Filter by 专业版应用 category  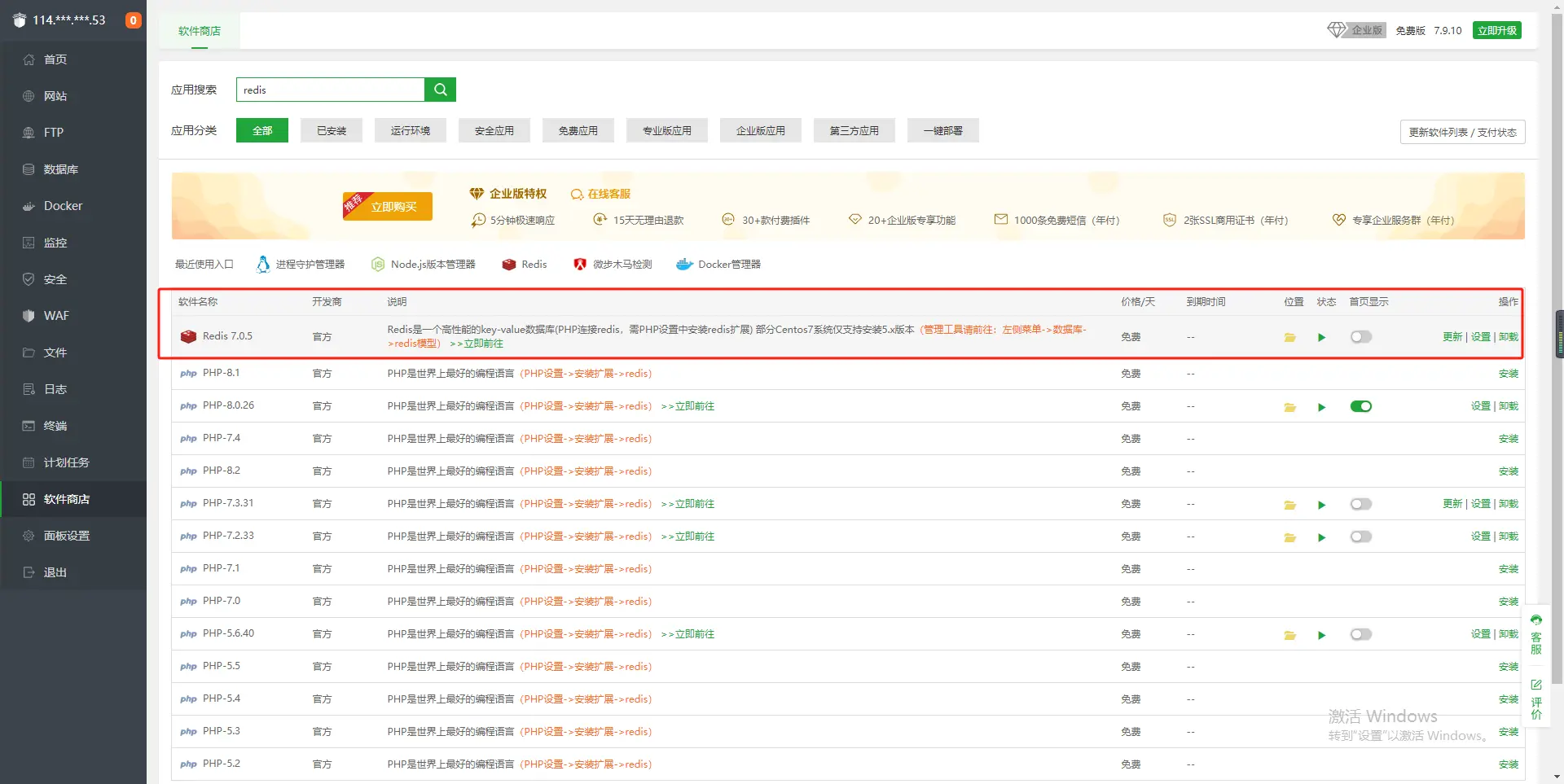click(x=667, y=130)
